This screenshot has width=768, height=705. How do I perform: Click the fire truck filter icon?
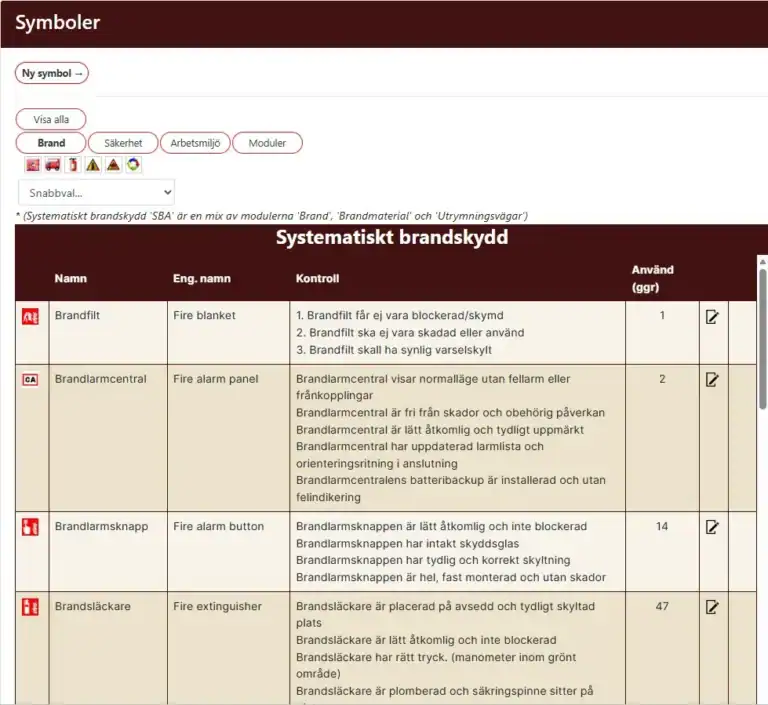tap(53, 165)
